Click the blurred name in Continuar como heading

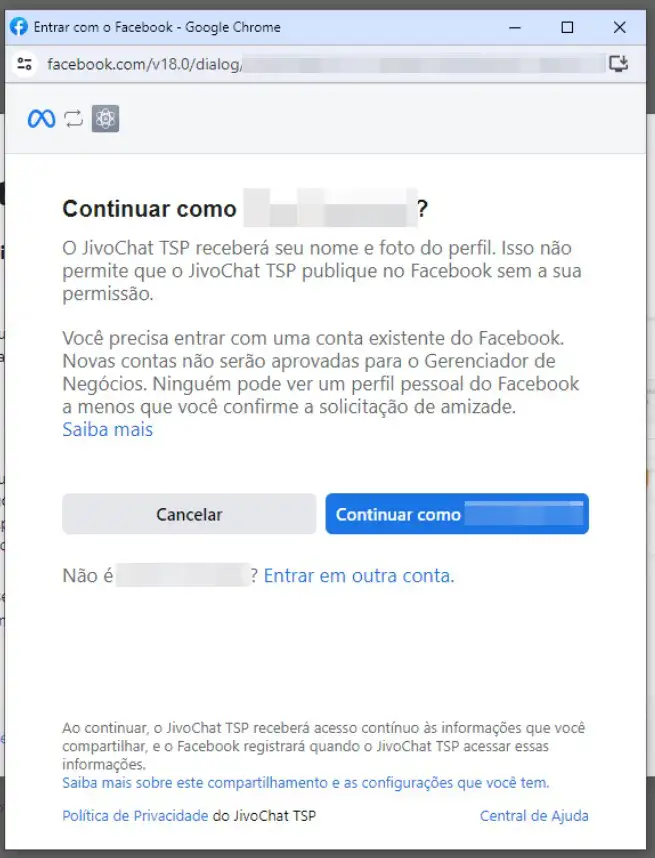coord(330,208)
